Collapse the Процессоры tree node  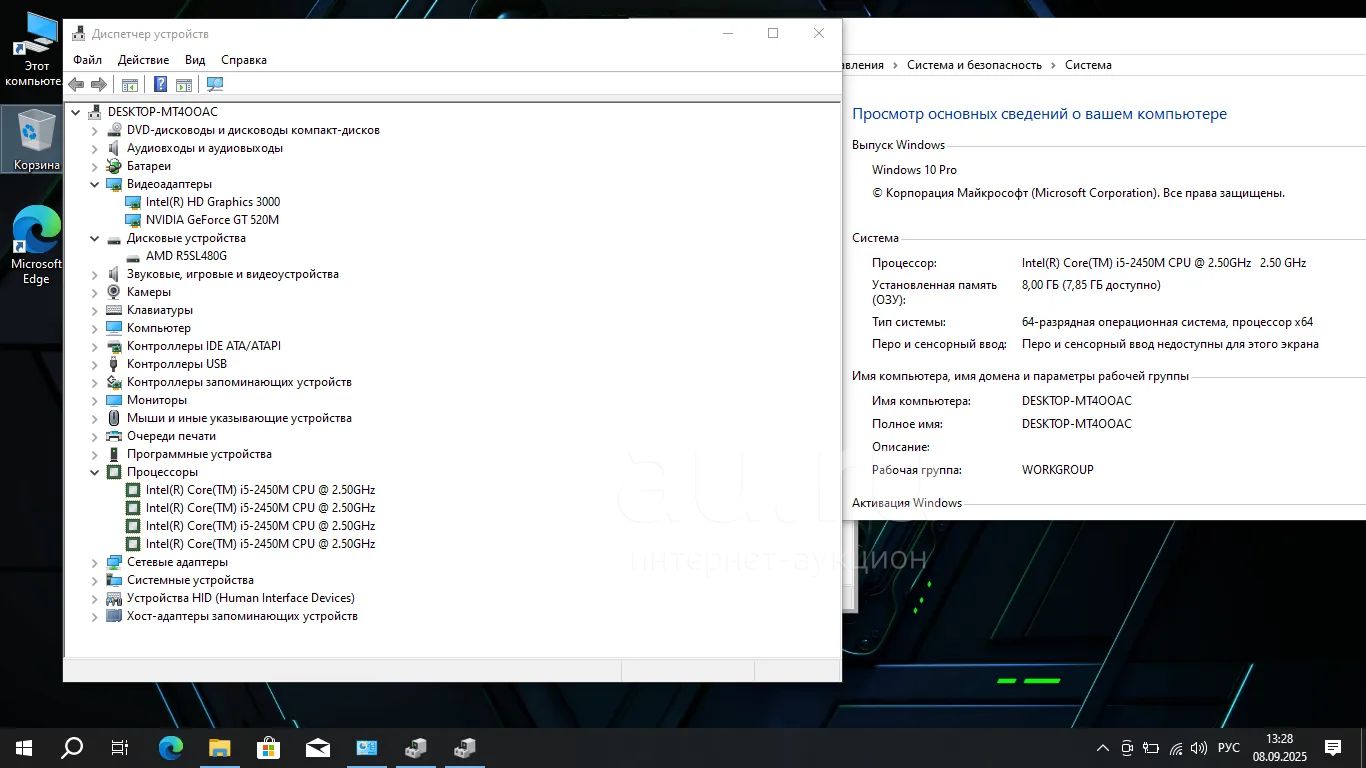tap(95, 472)
